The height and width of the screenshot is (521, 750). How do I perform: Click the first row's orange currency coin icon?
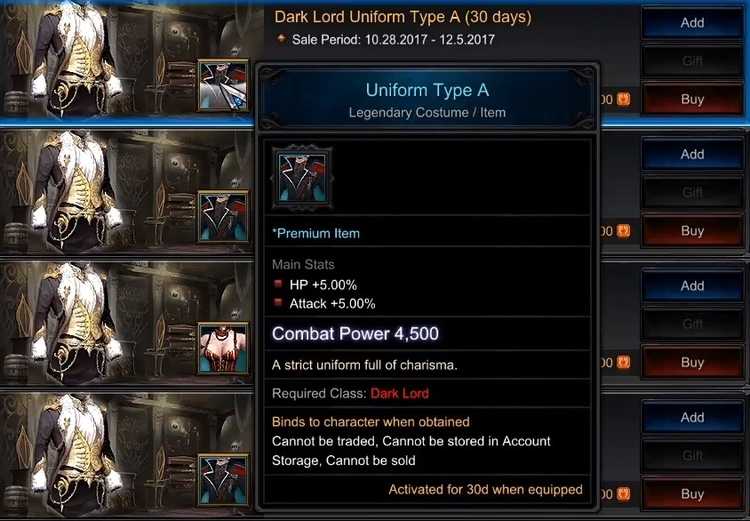623,99
